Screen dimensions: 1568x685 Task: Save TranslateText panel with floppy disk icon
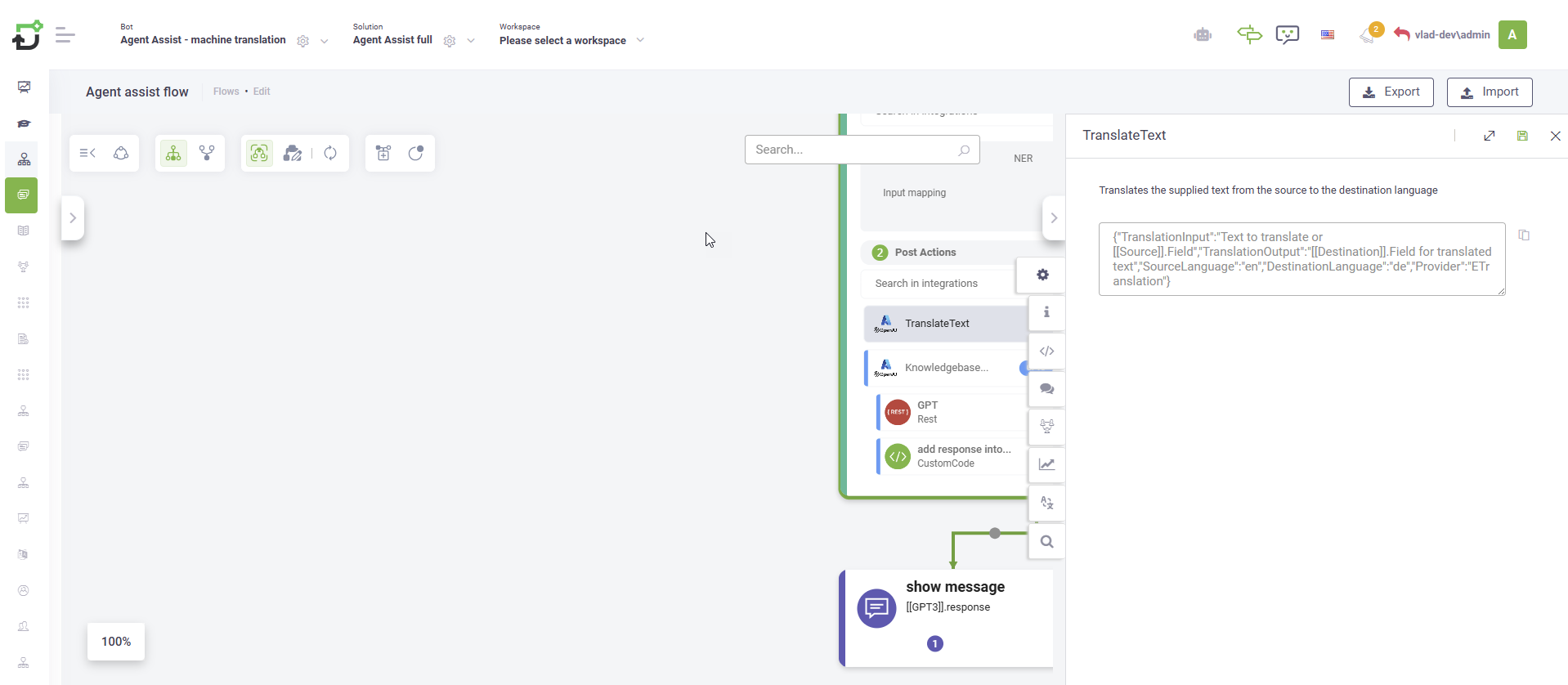pyautogui.click(x=1522, y=136)
